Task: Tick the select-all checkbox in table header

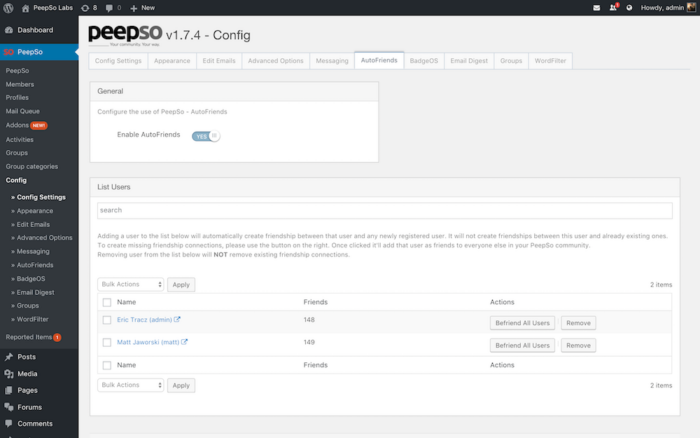Action: click(x=107, y=302)
